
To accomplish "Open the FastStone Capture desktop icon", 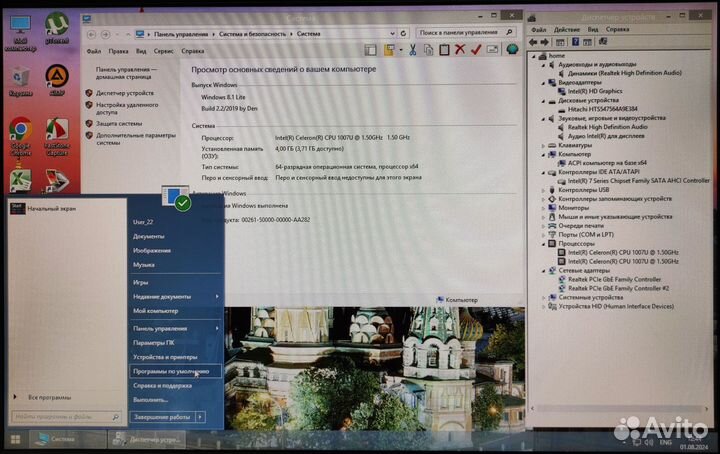I will click(57, 136).
